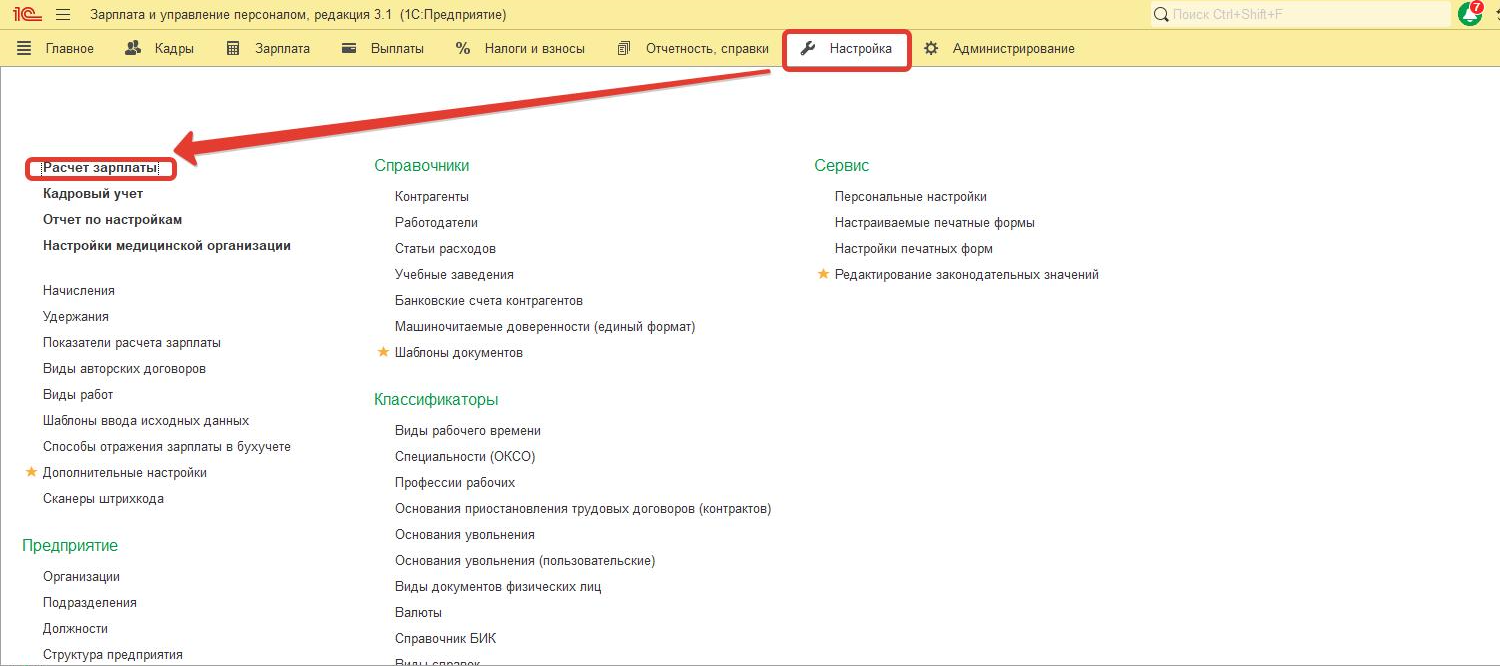Open Отчетность, справки section
Image resolution: width=1500 pixels, height=666 pixels.
(x=694, y=48)
